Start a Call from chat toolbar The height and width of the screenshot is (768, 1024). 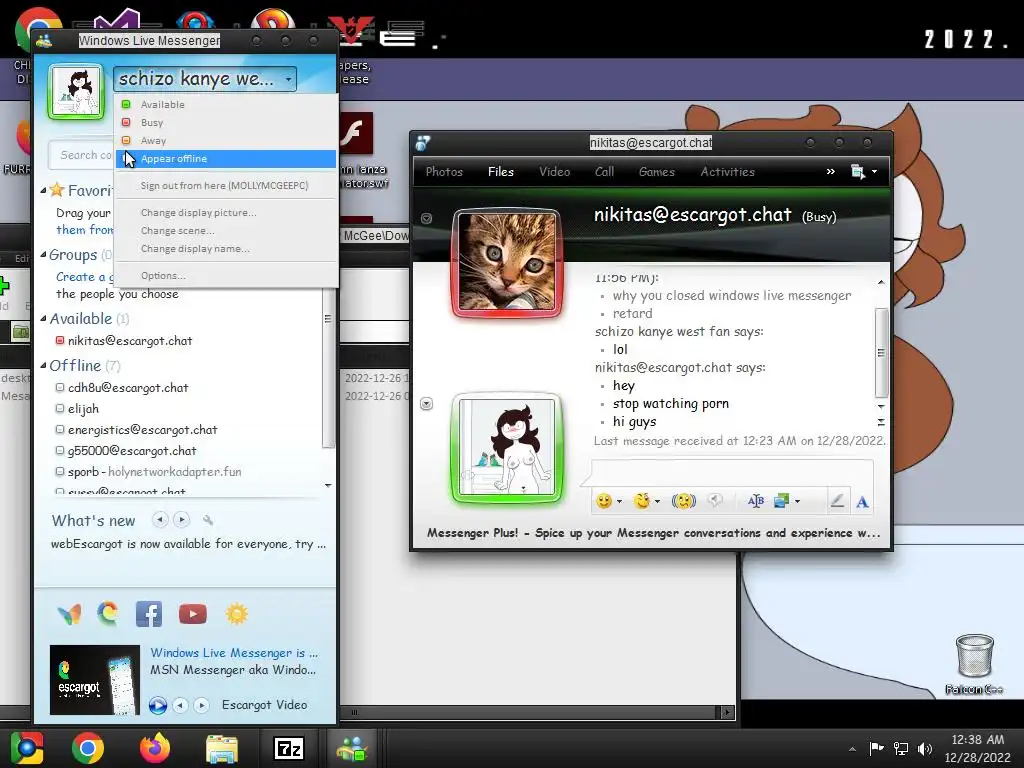(604, 172)
